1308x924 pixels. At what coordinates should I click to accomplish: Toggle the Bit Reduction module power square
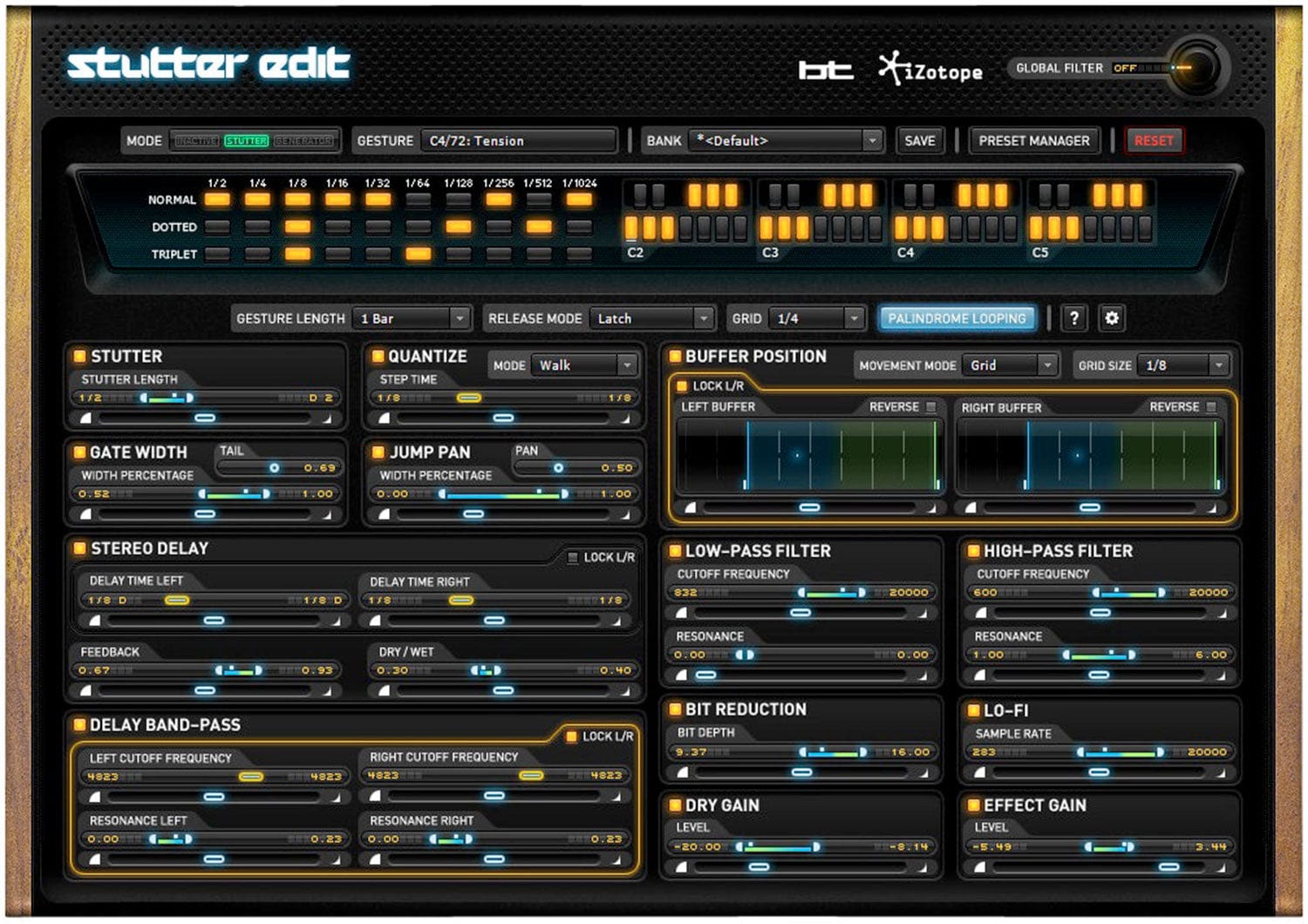pos(674,709)
